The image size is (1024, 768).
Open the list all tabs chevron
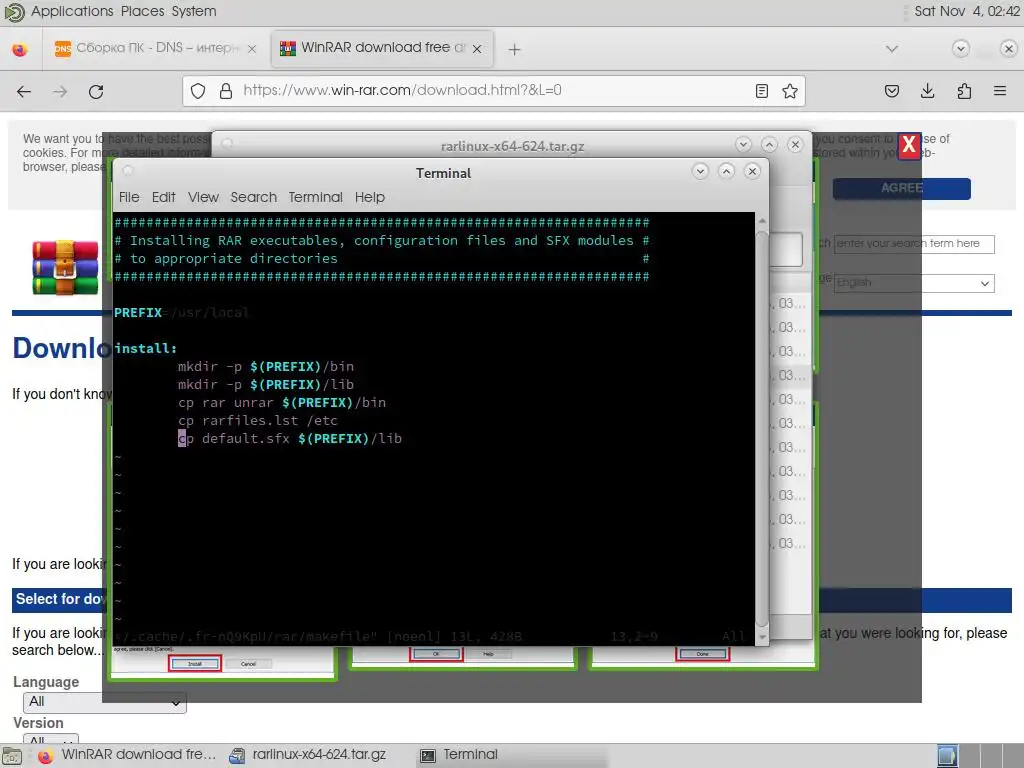tap(891, 49)
